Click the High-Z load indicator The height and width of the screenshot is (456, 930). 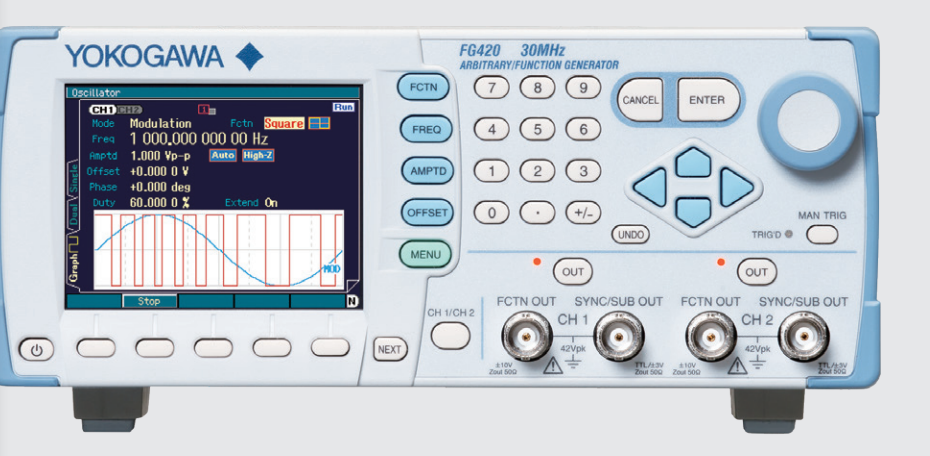[x=258, y=155]
